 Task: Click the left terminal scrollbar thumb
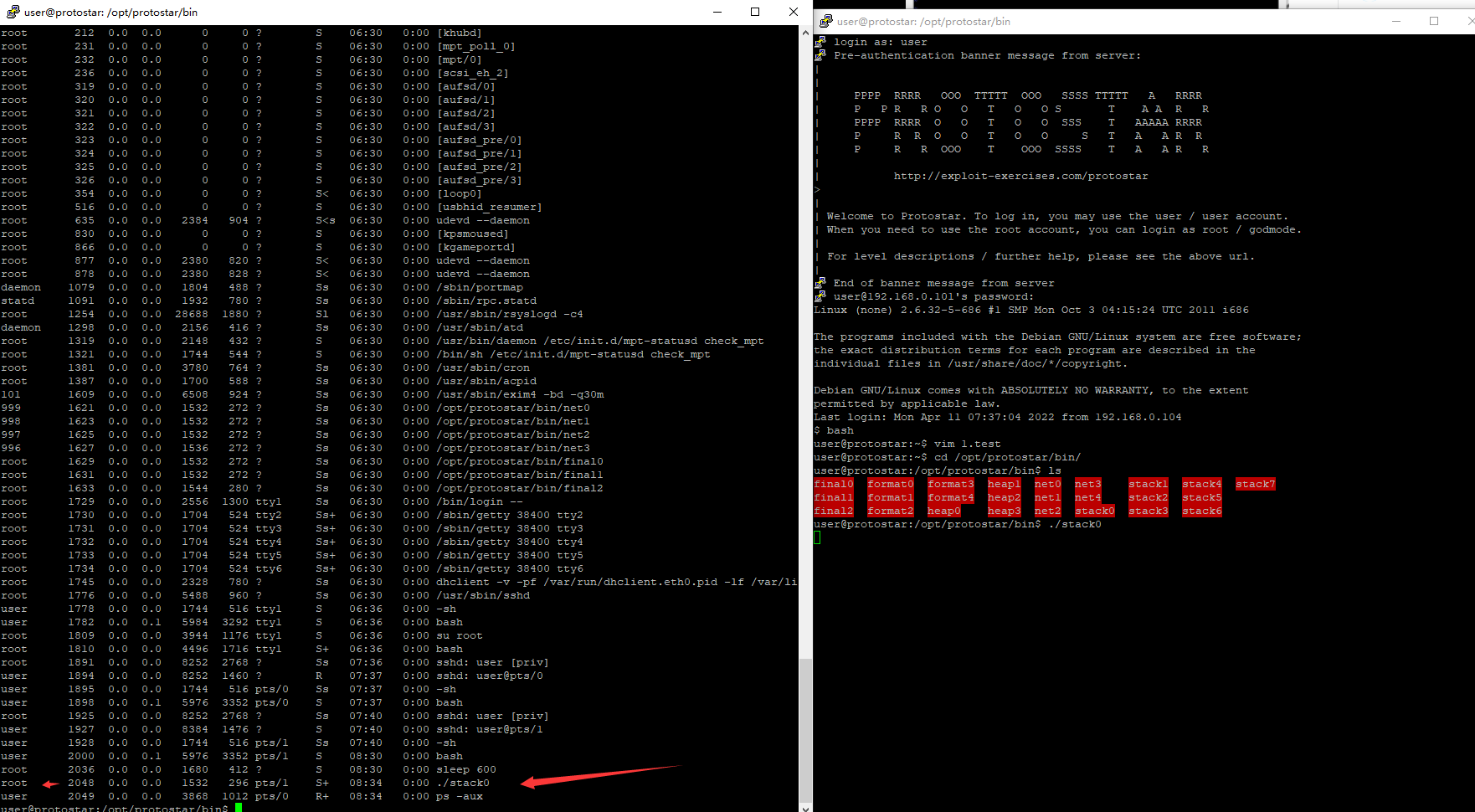805,730
